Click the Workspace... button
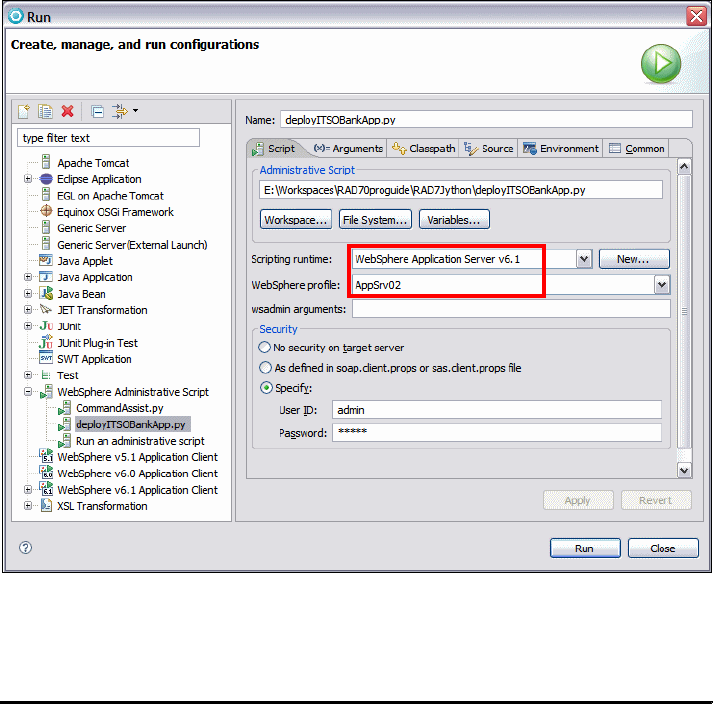 click(296, 220)
